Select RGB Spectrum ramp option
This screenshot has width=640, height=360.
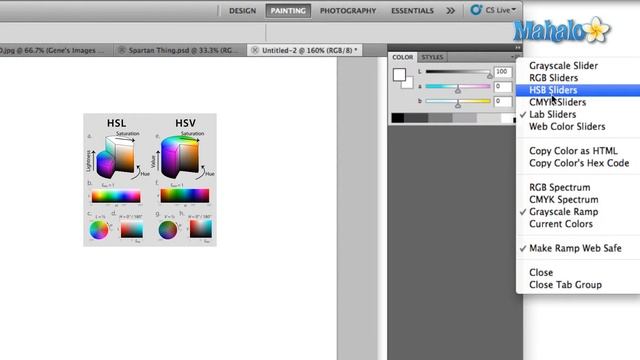point(560,188)
